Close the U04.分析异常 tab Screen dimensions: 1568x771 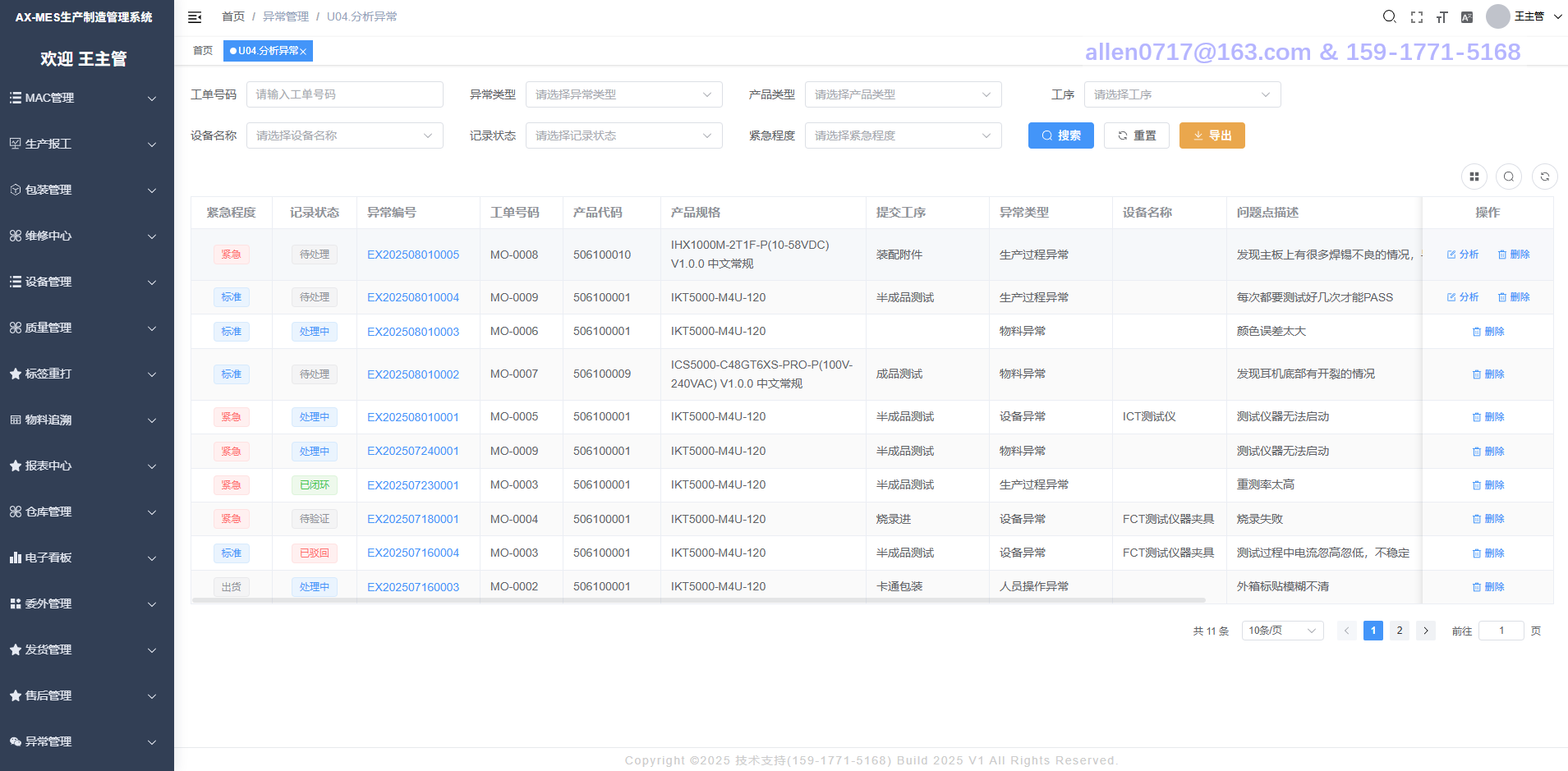coord(303,52)
